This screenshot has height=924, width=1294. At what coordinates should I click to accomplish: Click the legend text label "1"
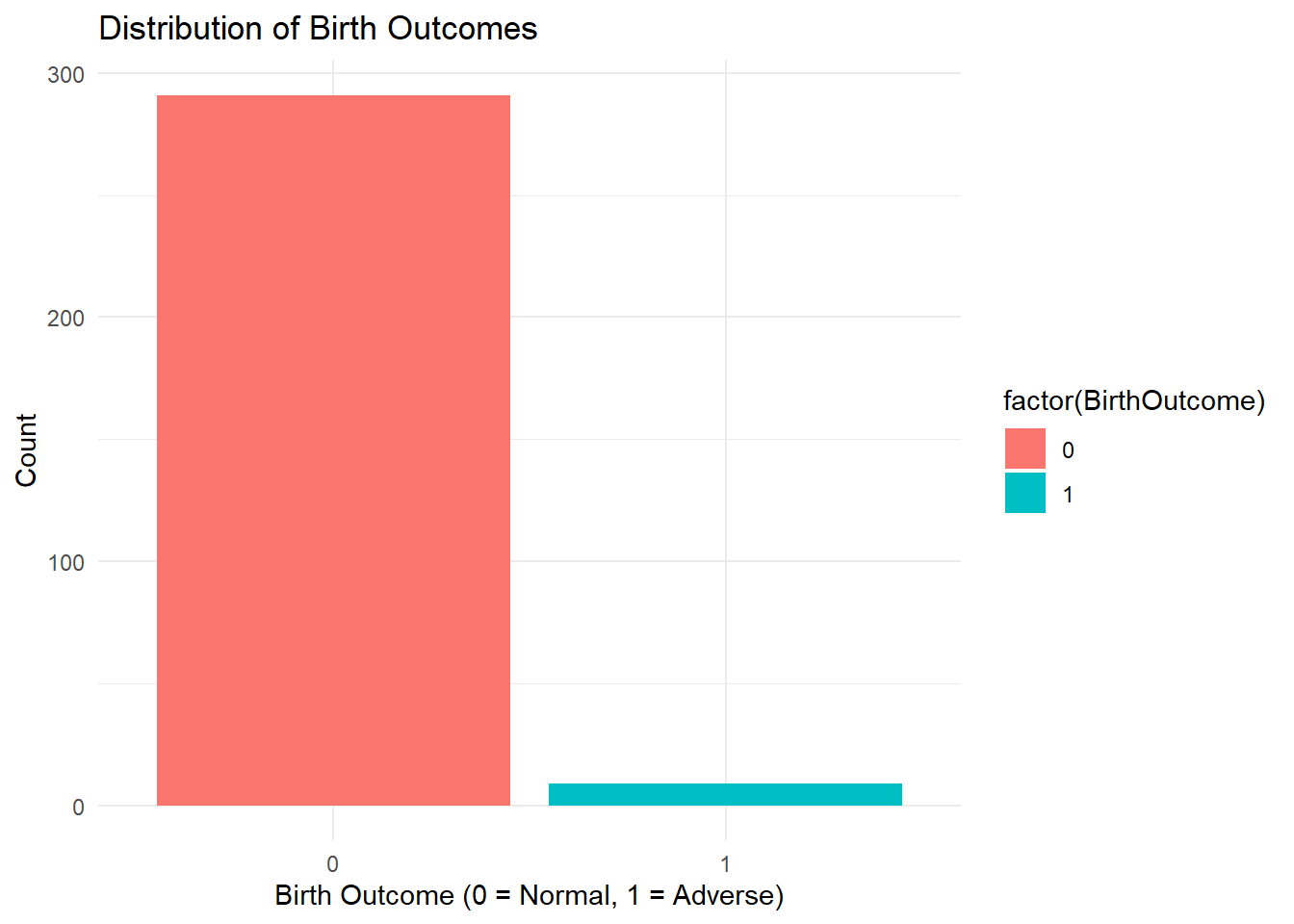[x=1068, y=495]
